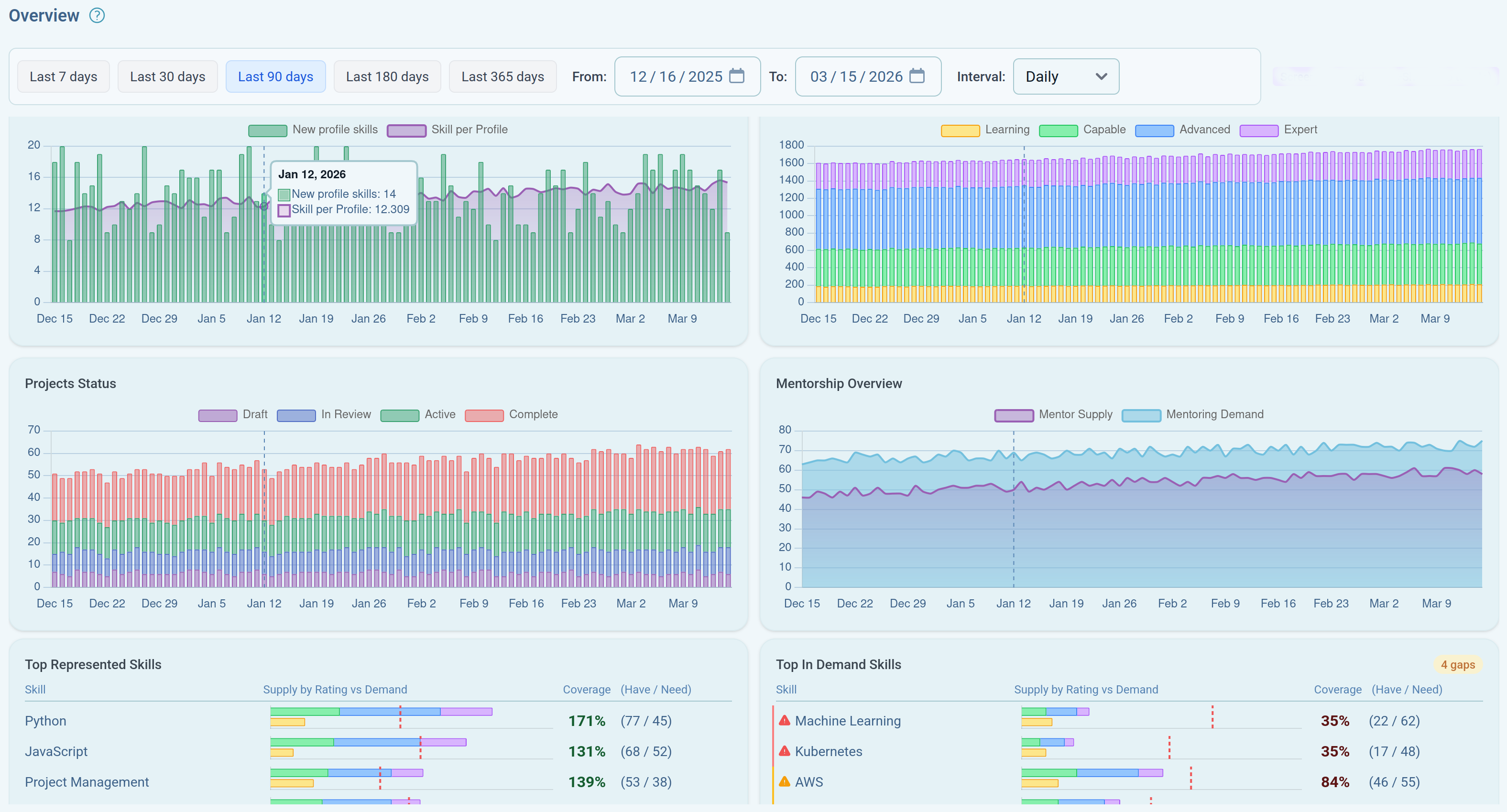
Task: Click the yellow warning icon beside AWS
Action: (x=785, y=781)
